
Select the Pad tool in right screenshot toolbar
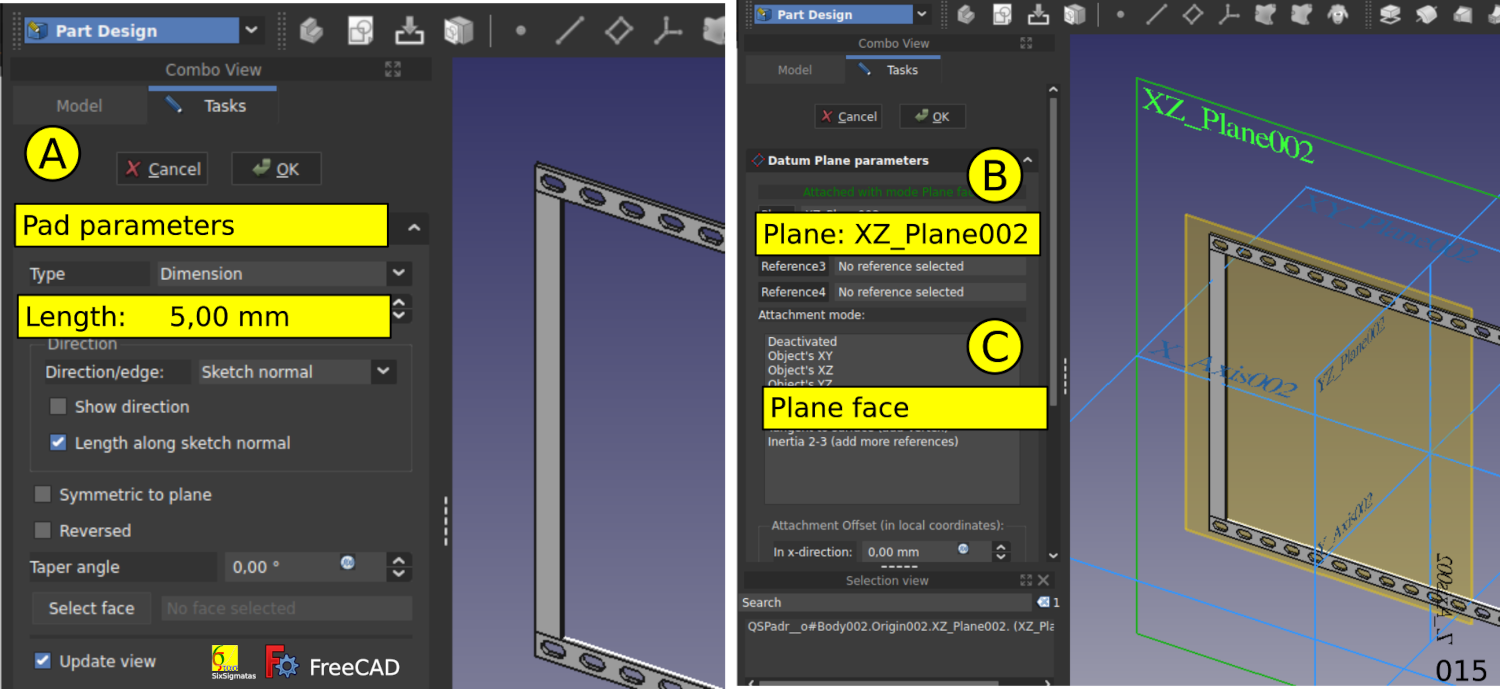point(1390,14)
